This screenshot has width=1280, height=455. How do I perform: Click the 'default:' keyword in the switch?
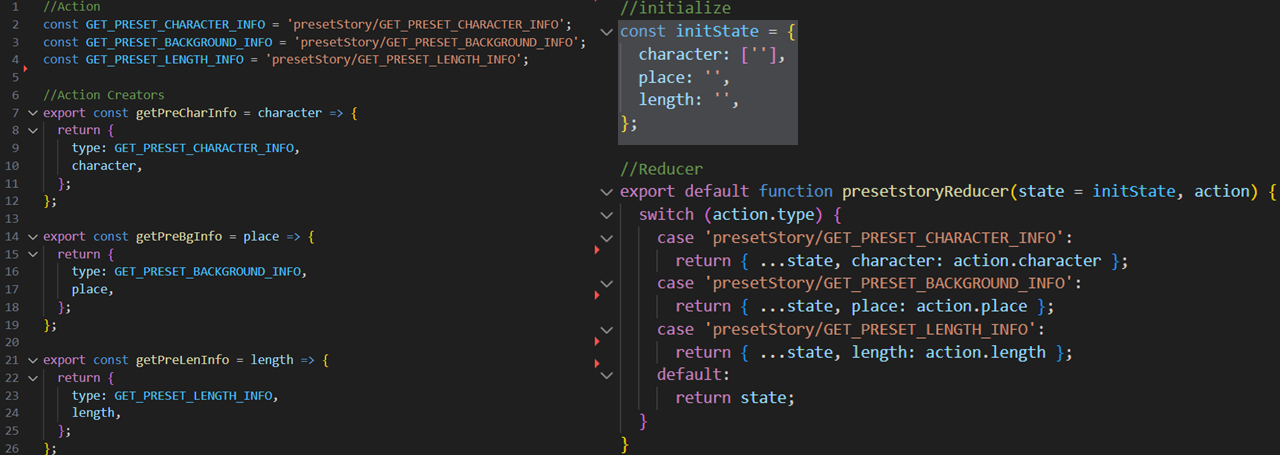694,375
